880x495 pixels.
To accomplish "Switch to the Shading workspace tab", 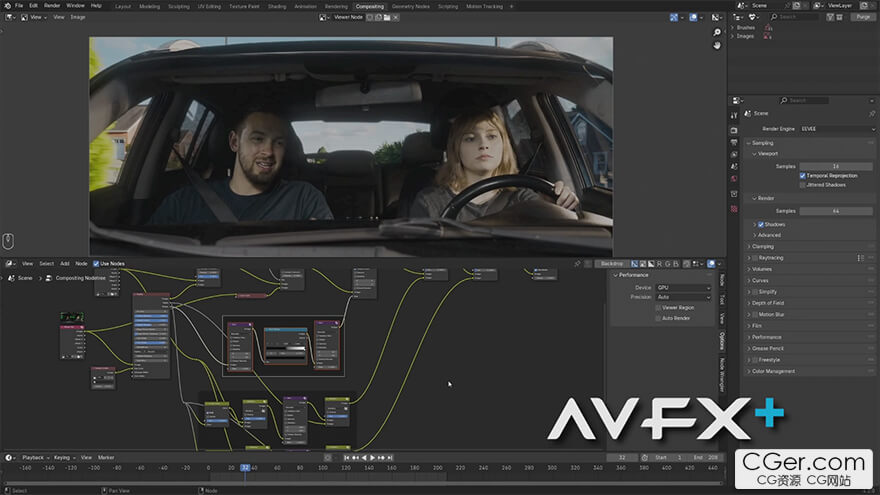I will pos(277,6).
